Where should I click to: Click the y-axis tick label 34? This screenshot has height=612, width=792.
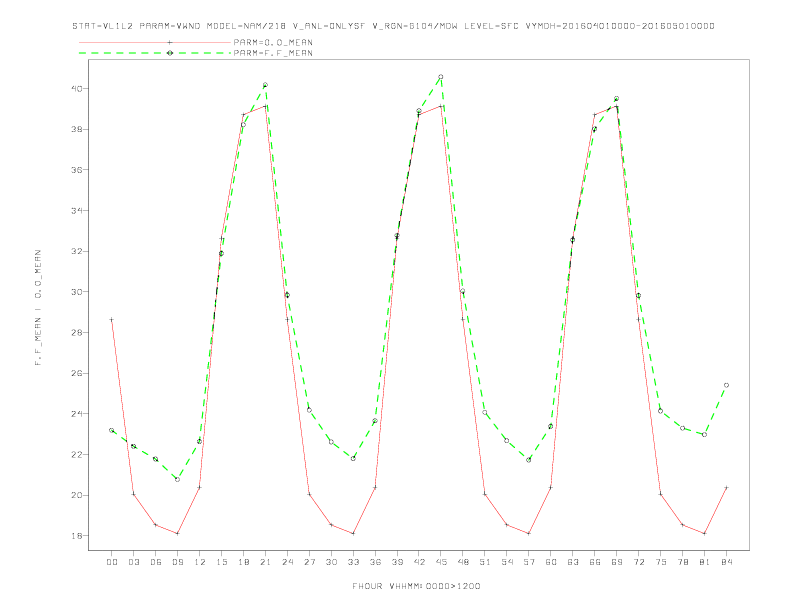coord(77,211)
